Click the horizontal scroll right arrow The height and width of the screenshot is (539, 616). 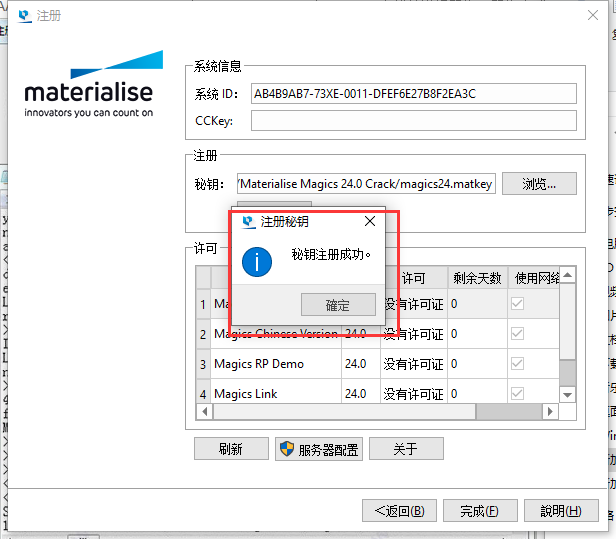click(x=550, y=412)
